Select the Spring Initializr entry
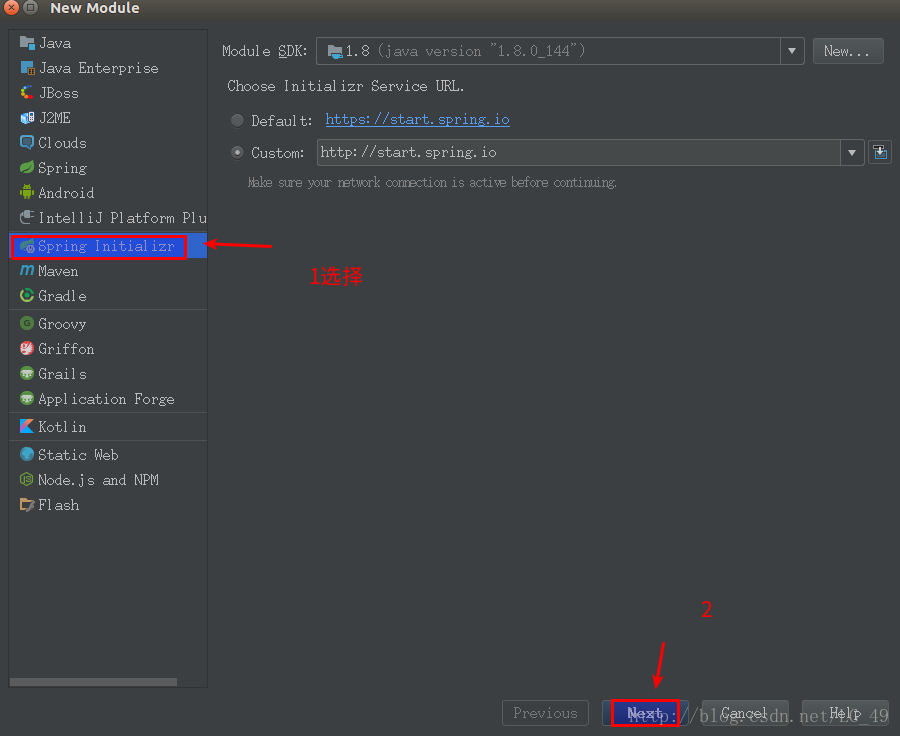The height and width of the screenshot is (736, 900). tap(108, 246)
